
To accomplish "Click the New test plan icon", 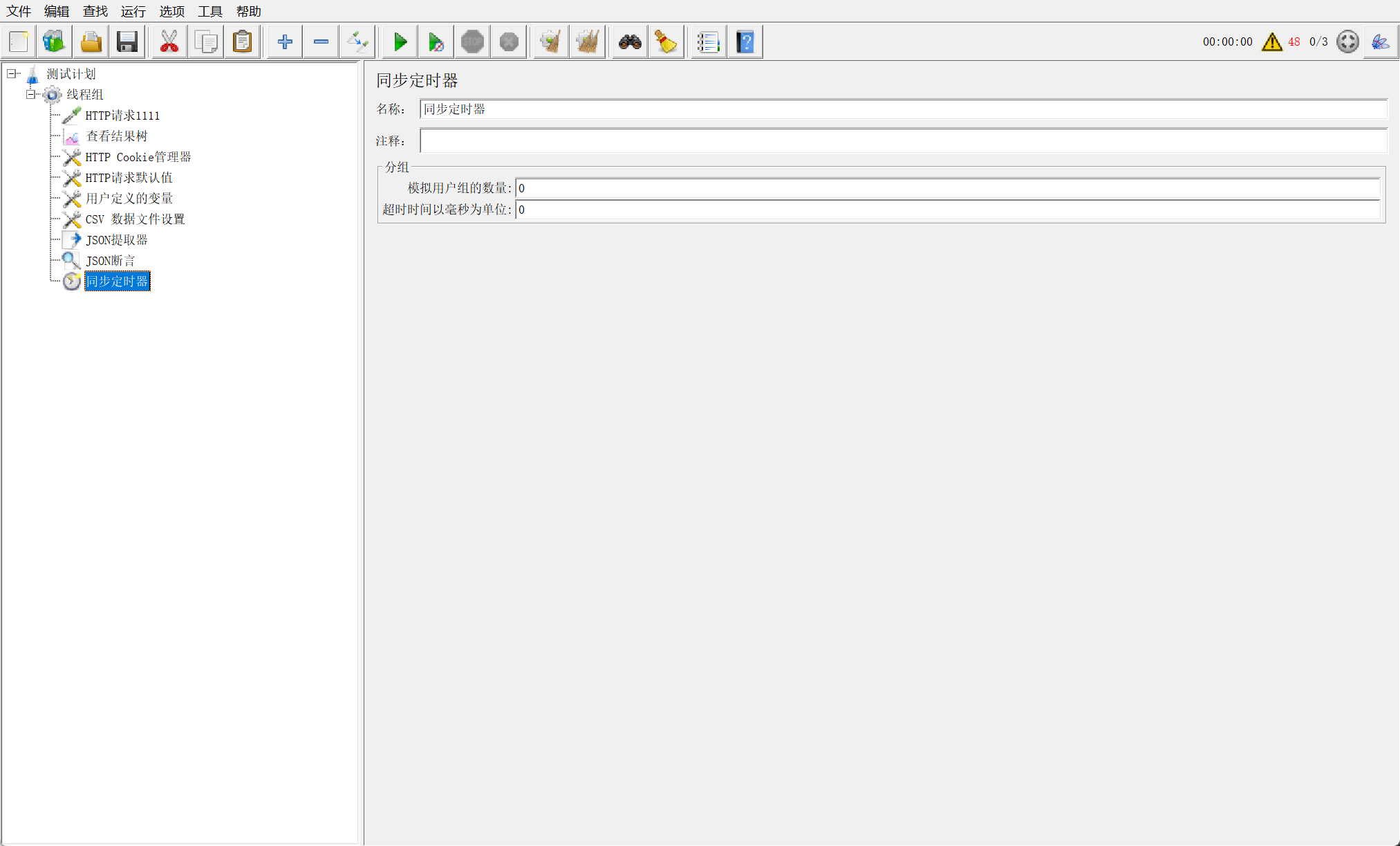I will pyautogui.click(x=19, y=42).
